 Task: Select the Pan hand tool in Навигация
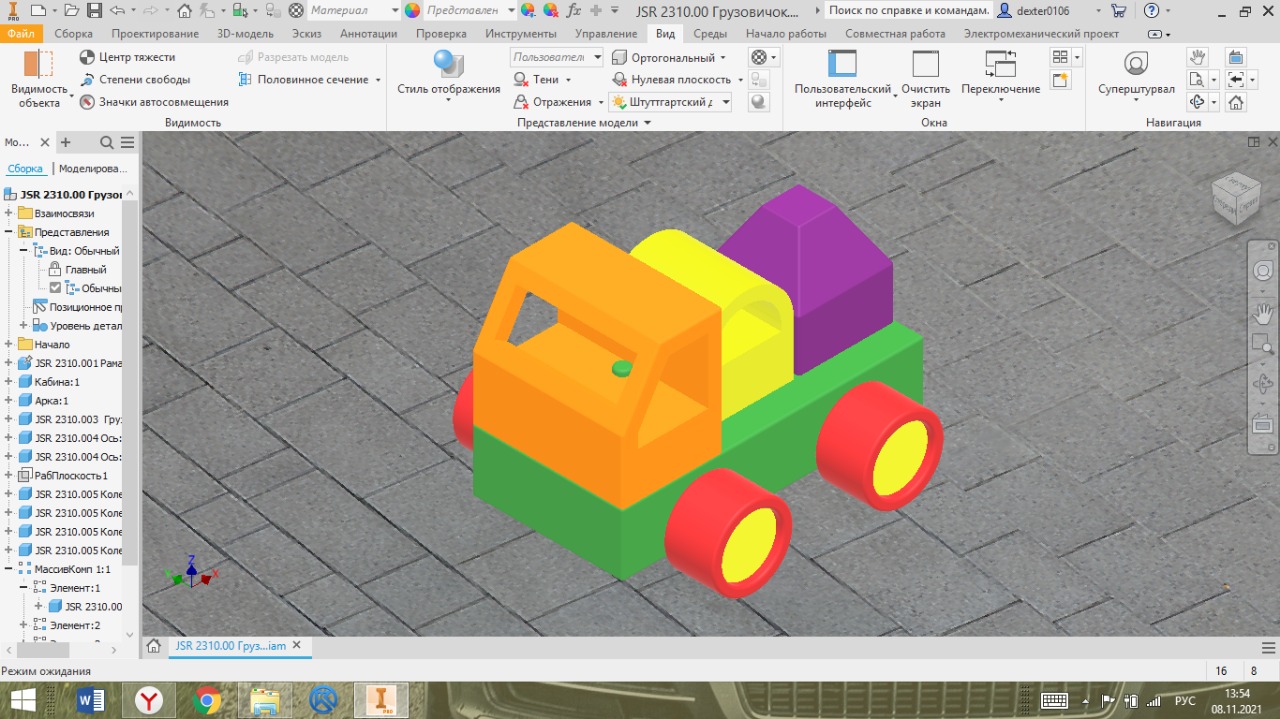click(1197, 57)
